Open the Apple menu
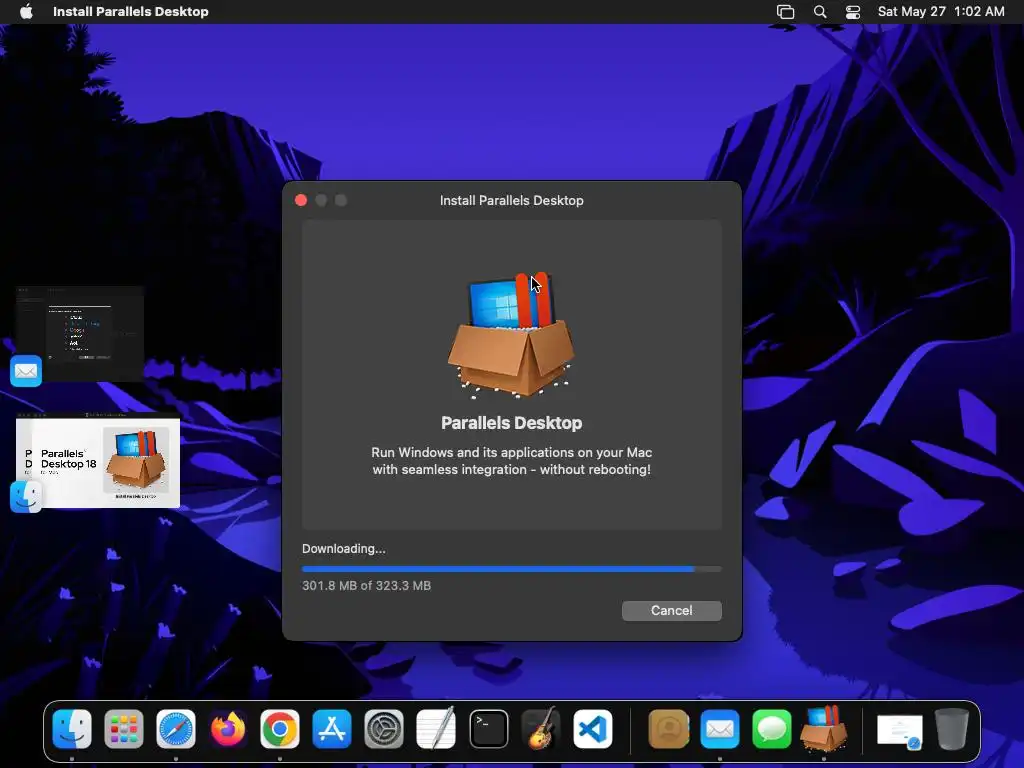The image size is (1024, 768). [26, 12]
